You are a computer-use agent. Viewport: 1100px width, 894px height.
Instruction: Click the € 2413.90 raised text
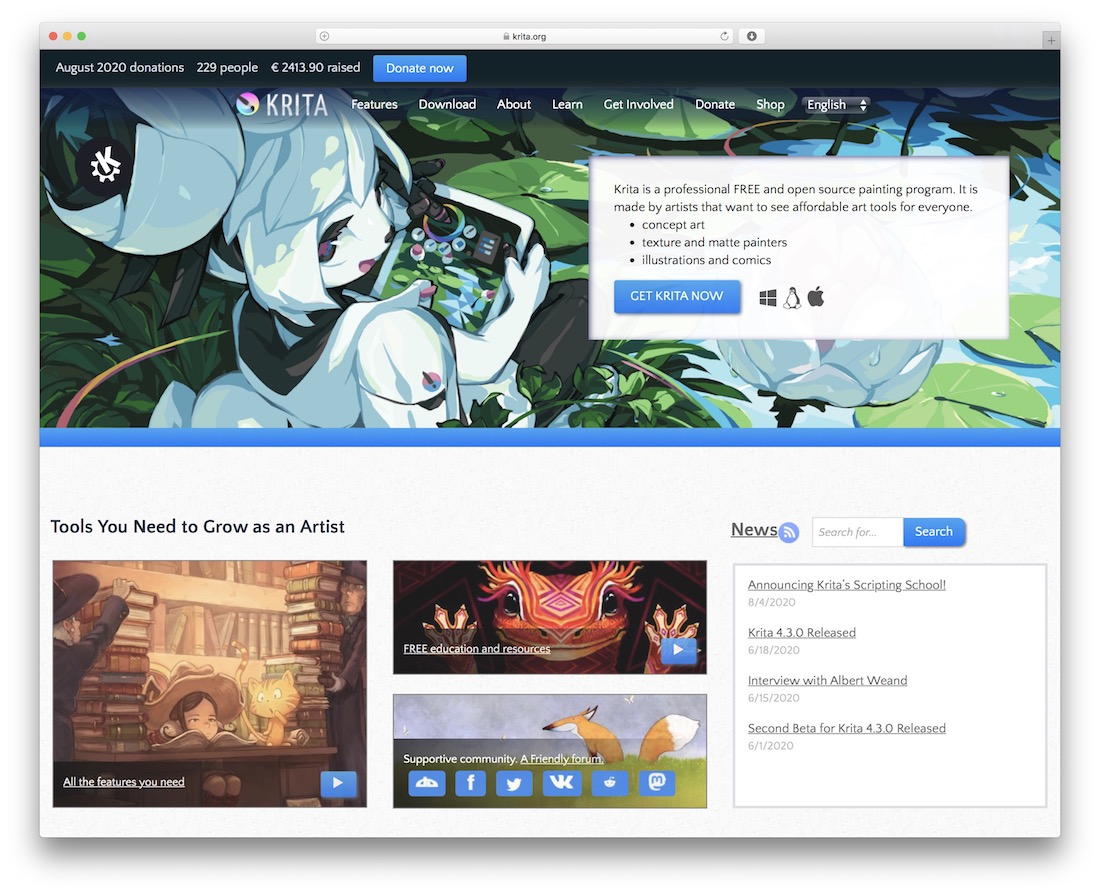[x=316, y=67]
